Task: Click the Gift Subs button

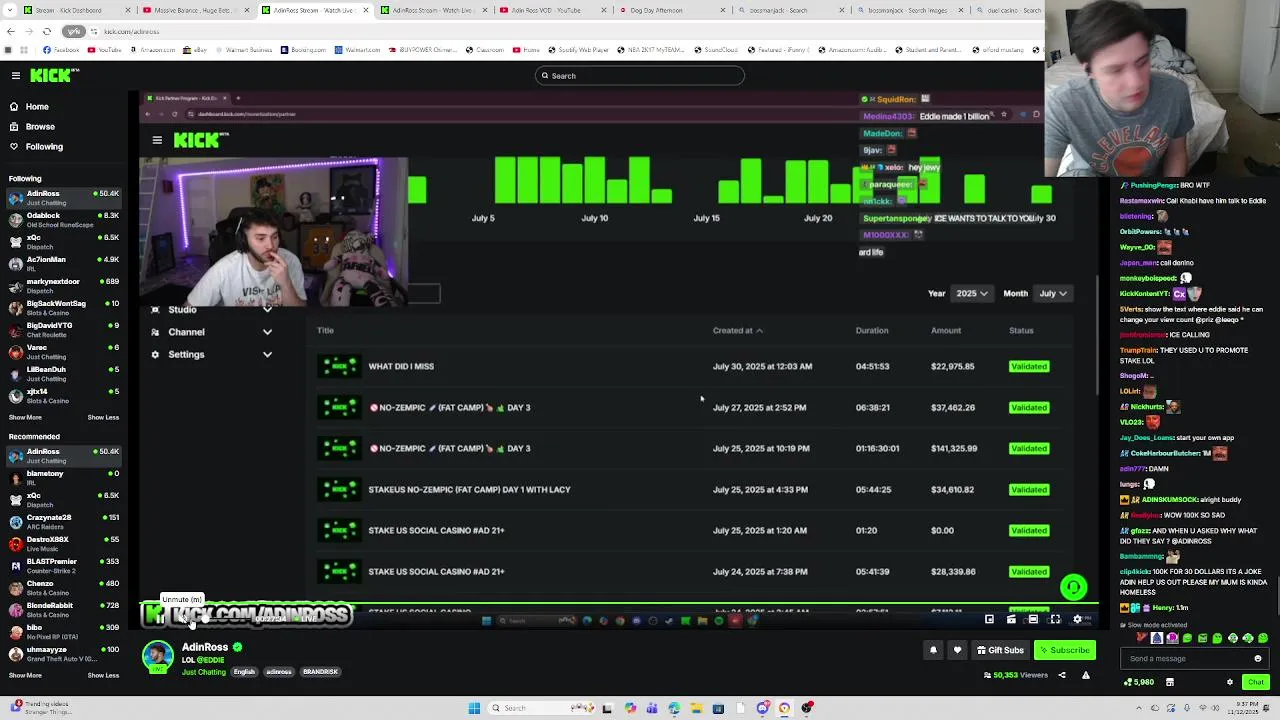Action: pyautogui.click(x=1000, y=650)
